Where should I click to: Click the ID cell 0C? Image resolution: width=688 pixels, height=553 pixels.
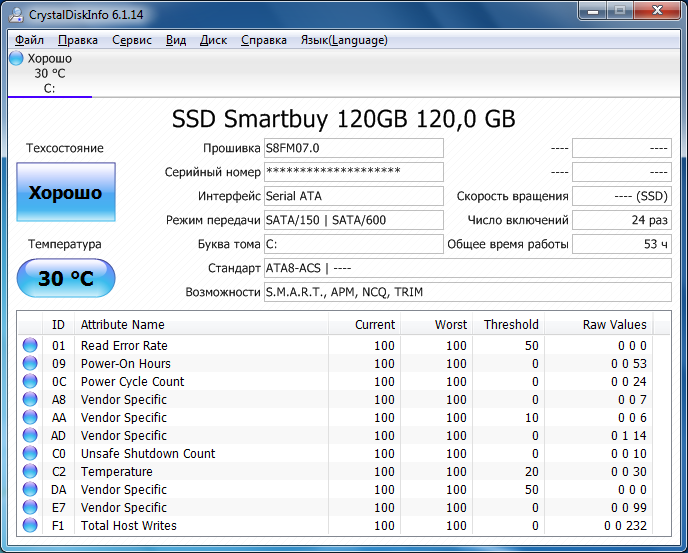(x=59, y=381)
